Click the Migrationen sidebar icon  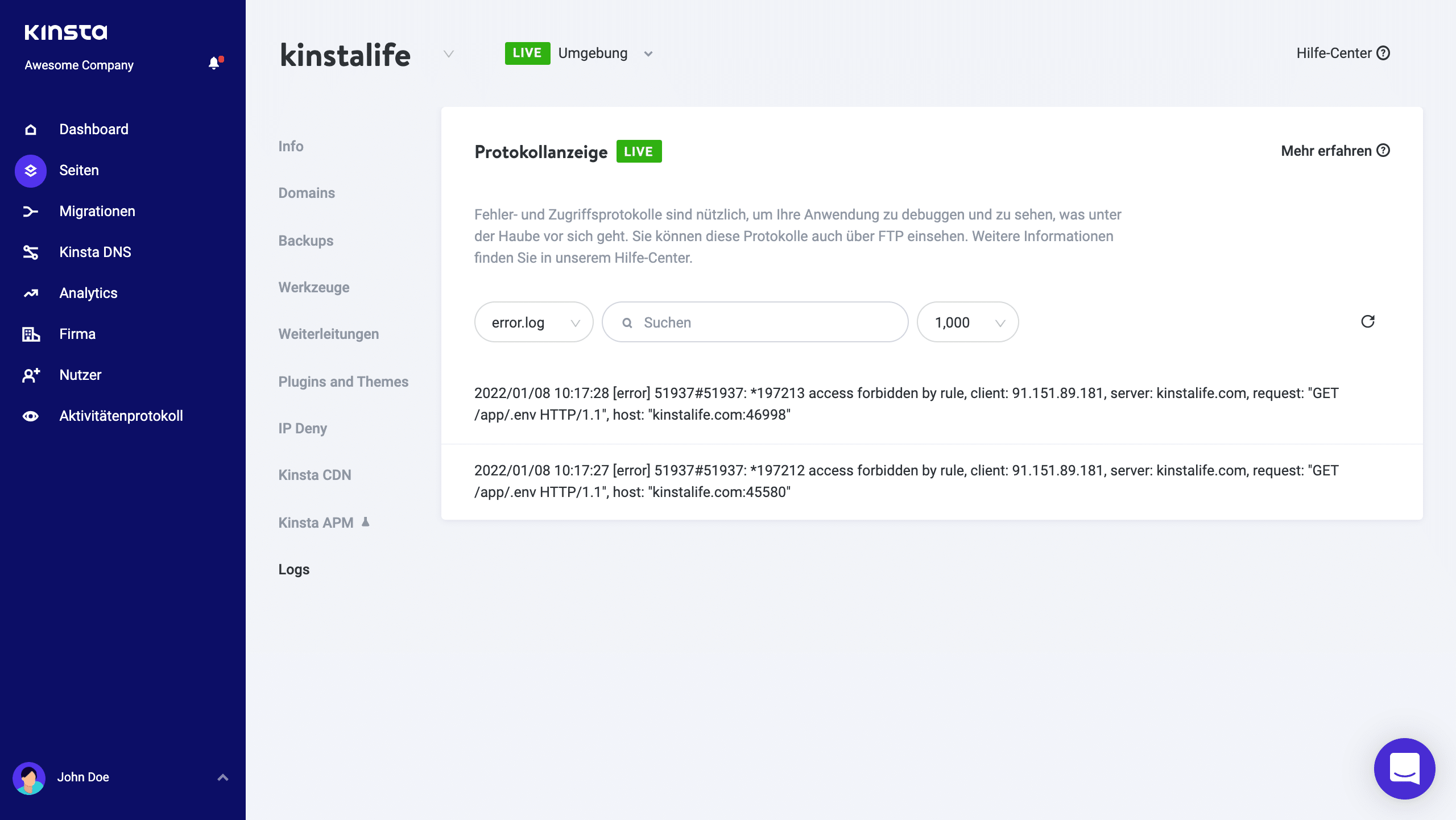click(30, 211)
